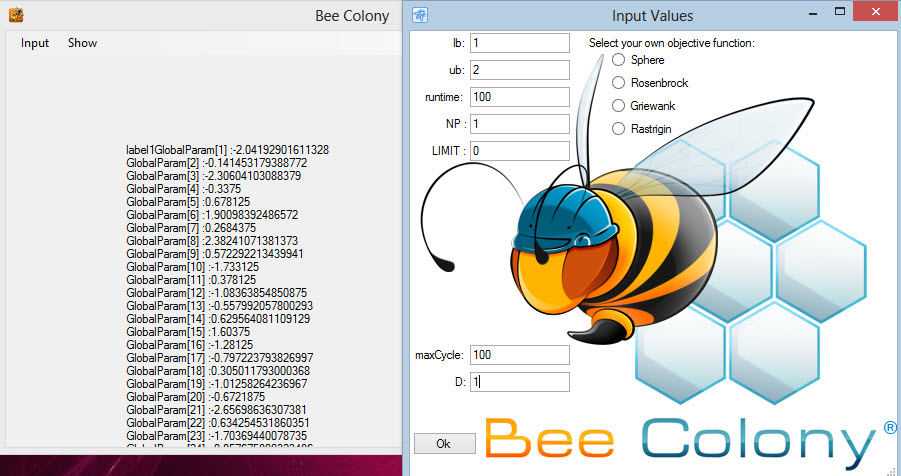
Task: Click inside the NP text box
Action: [520, 124]
